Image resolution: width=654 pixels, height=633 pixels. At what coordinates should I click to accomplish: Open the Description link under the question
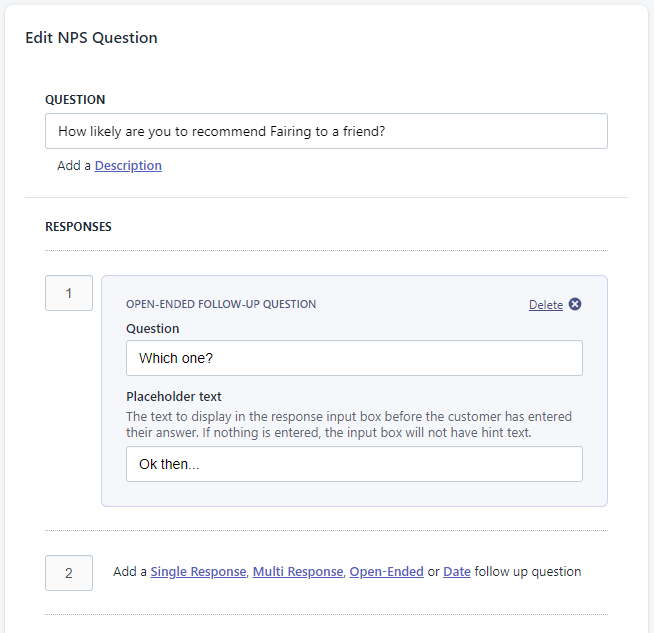tap(128, 166)
